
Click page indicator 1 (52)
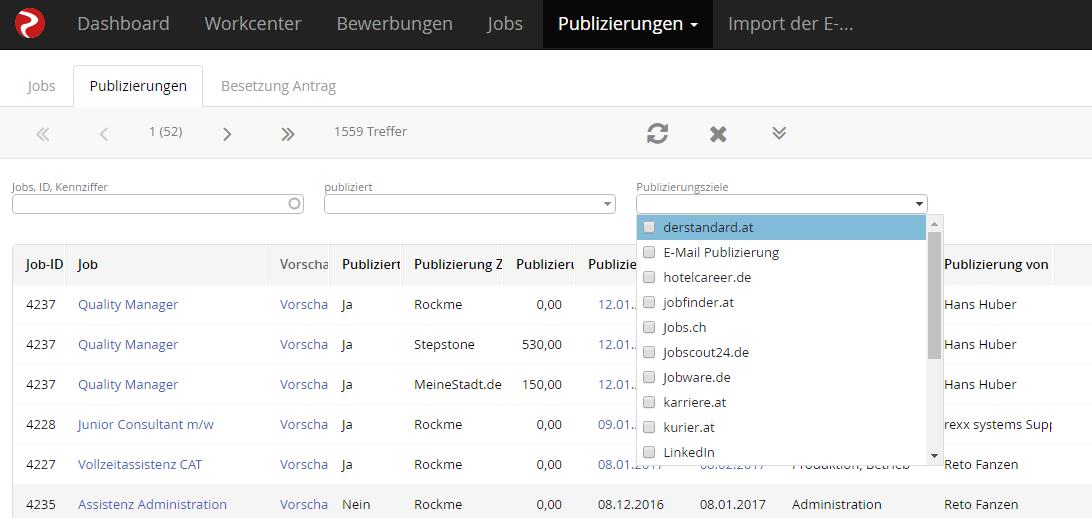(166, 132)
